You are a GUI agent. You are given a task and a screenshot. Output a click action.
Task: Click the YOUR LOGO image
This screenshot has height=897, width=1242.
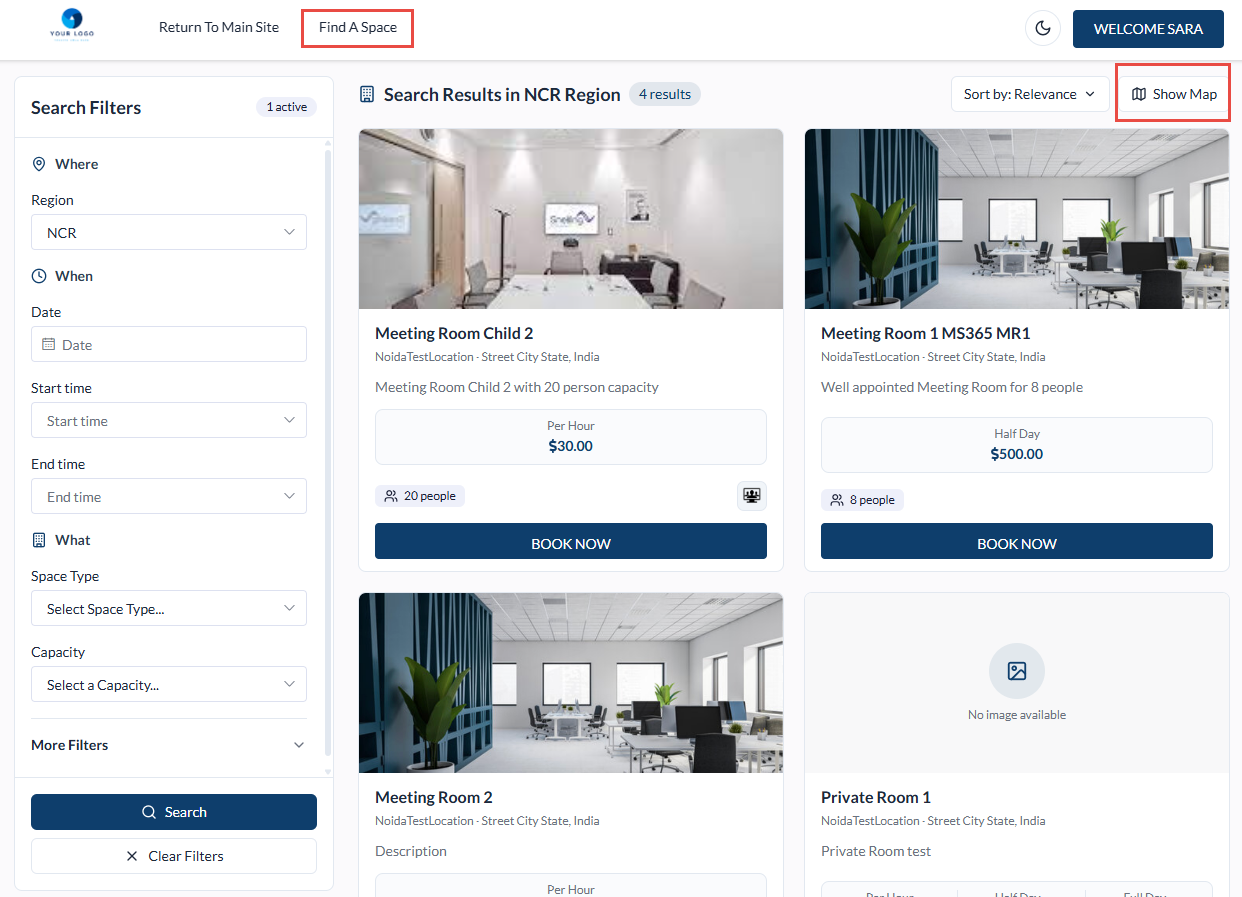(x=72, y=24)
